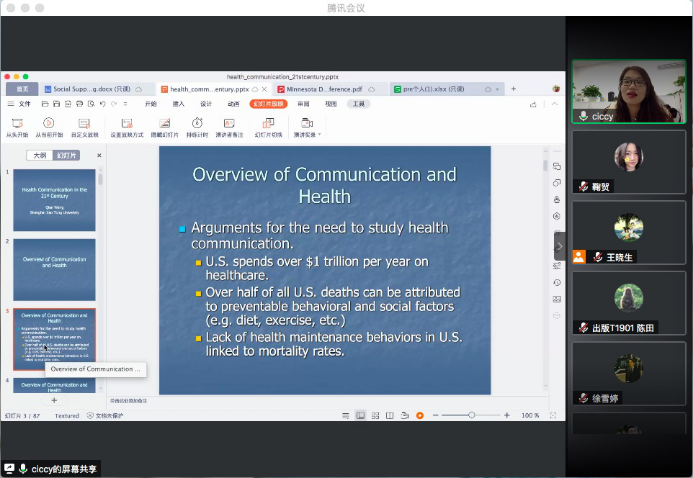The width and height of the screenshot is (693, 478).
Task: Click the 设置放映方式 slideshow settings icon
Action: (x=126, y=122)
